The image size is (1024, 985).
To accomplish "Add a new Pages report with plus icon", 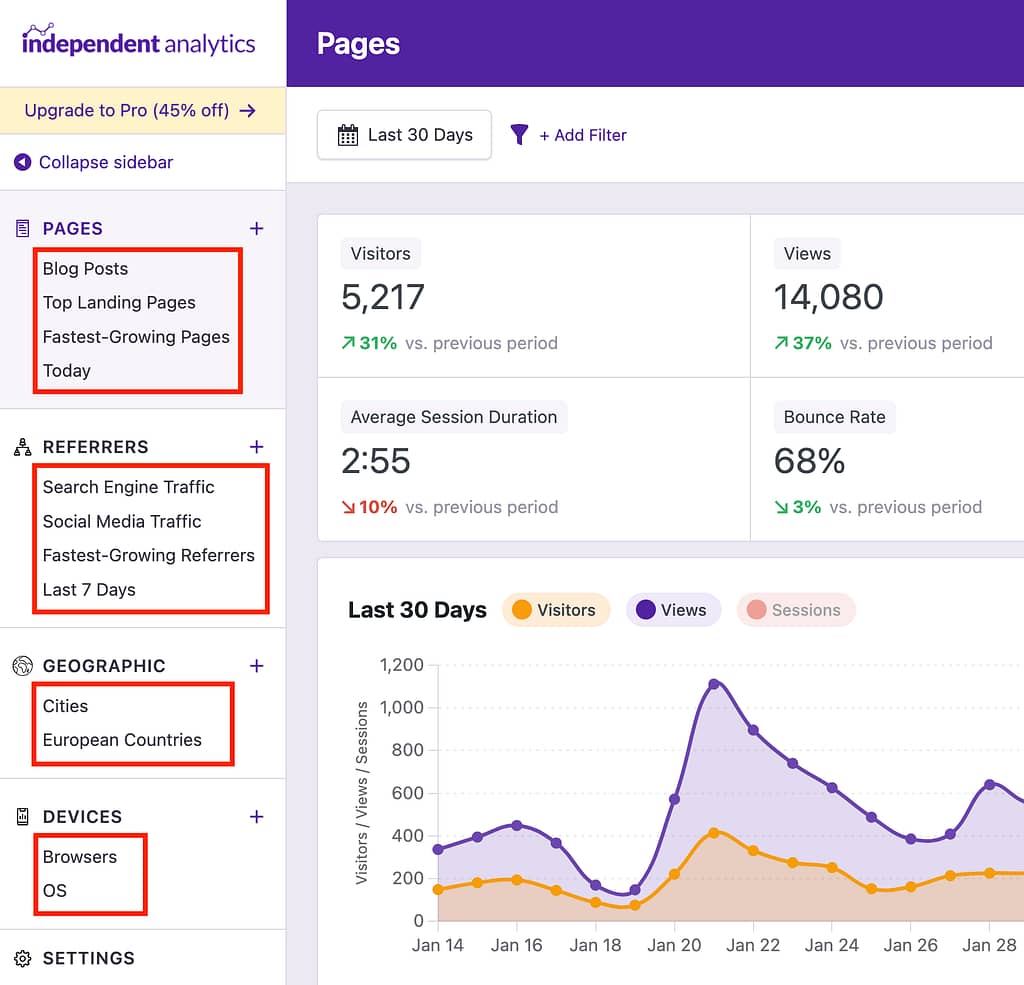I will (x=257, y=228).
